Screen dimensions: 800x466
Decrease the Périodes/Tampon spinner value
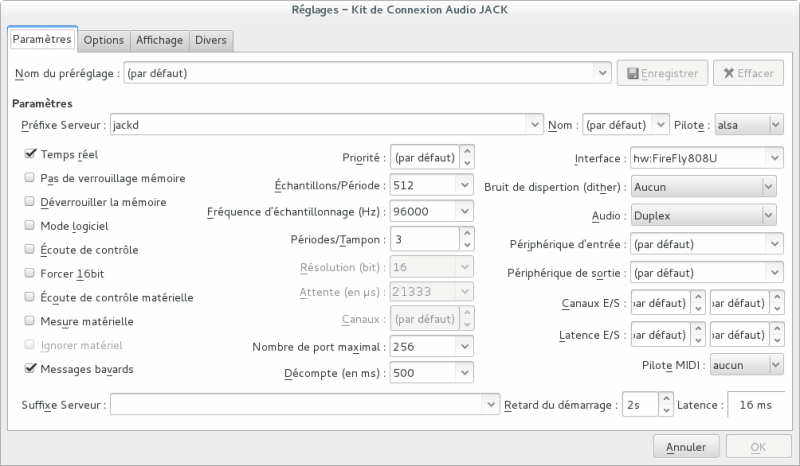(x=467, y=245)
